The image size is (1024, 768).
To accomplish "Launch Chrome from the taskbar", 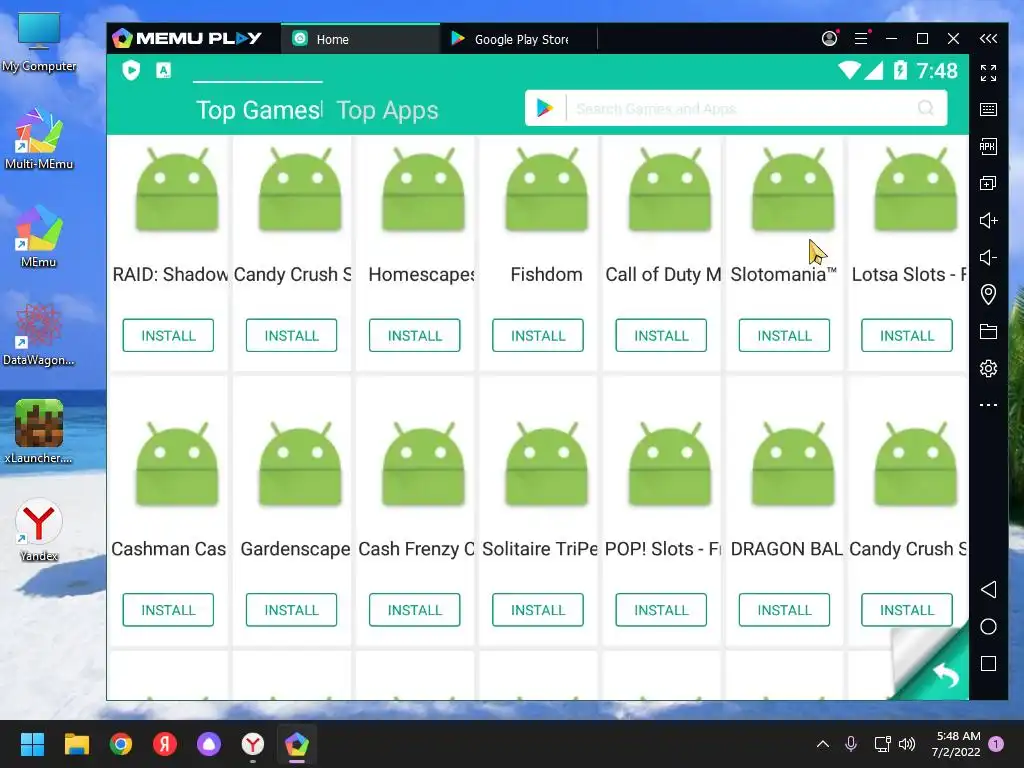I will point(121,744).
